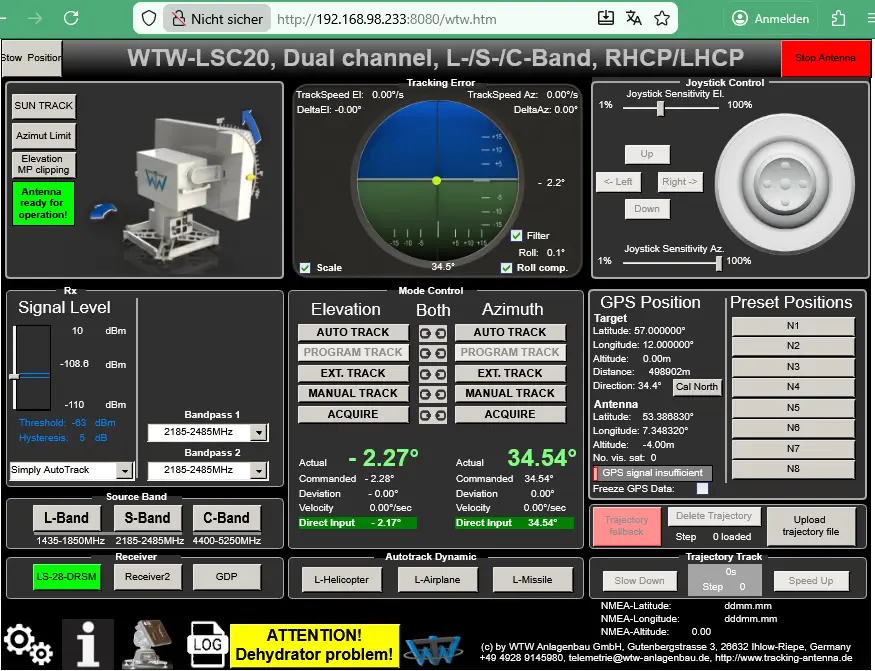
Task: Toggle LS-28-DRSM receiver
Action: click(x=66, y=577)
